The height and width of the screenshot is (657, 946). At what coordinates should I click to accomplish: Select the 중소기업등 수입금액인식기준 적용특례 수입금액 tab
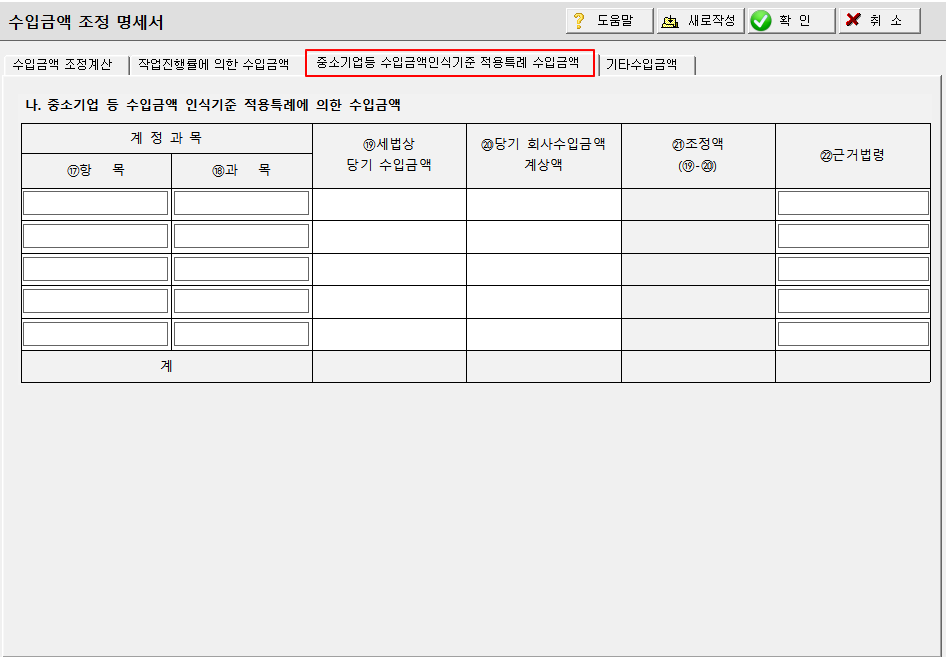(449, 63)
